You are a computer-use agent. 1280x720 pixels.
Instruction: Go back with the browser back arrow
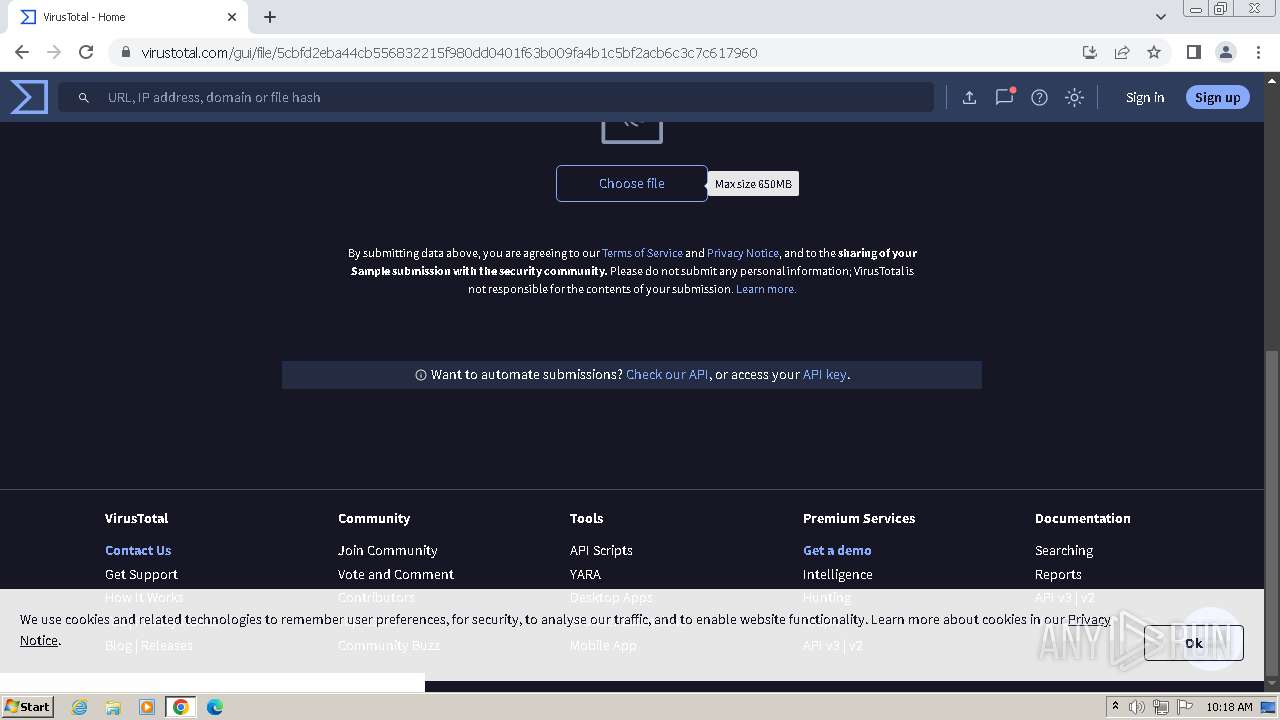[x=22, y=52]
